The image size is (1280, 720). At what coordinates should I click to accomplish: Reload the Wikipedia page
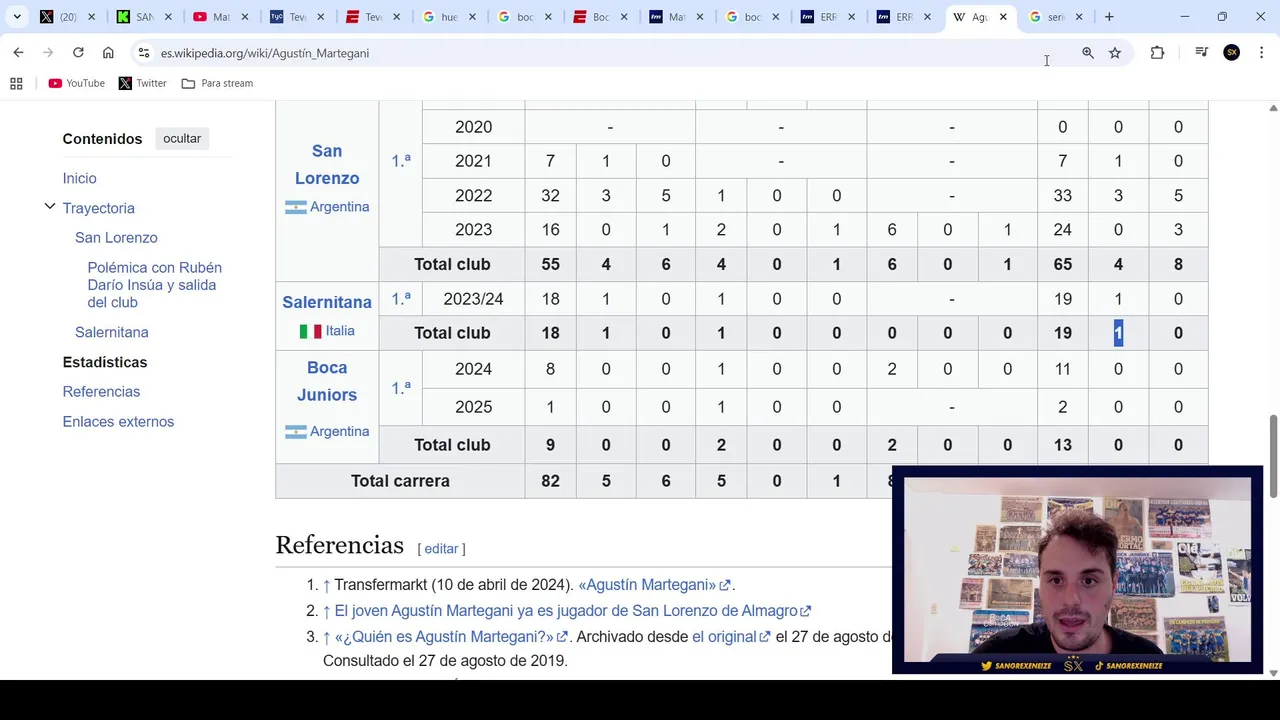[x=78, y=53]
